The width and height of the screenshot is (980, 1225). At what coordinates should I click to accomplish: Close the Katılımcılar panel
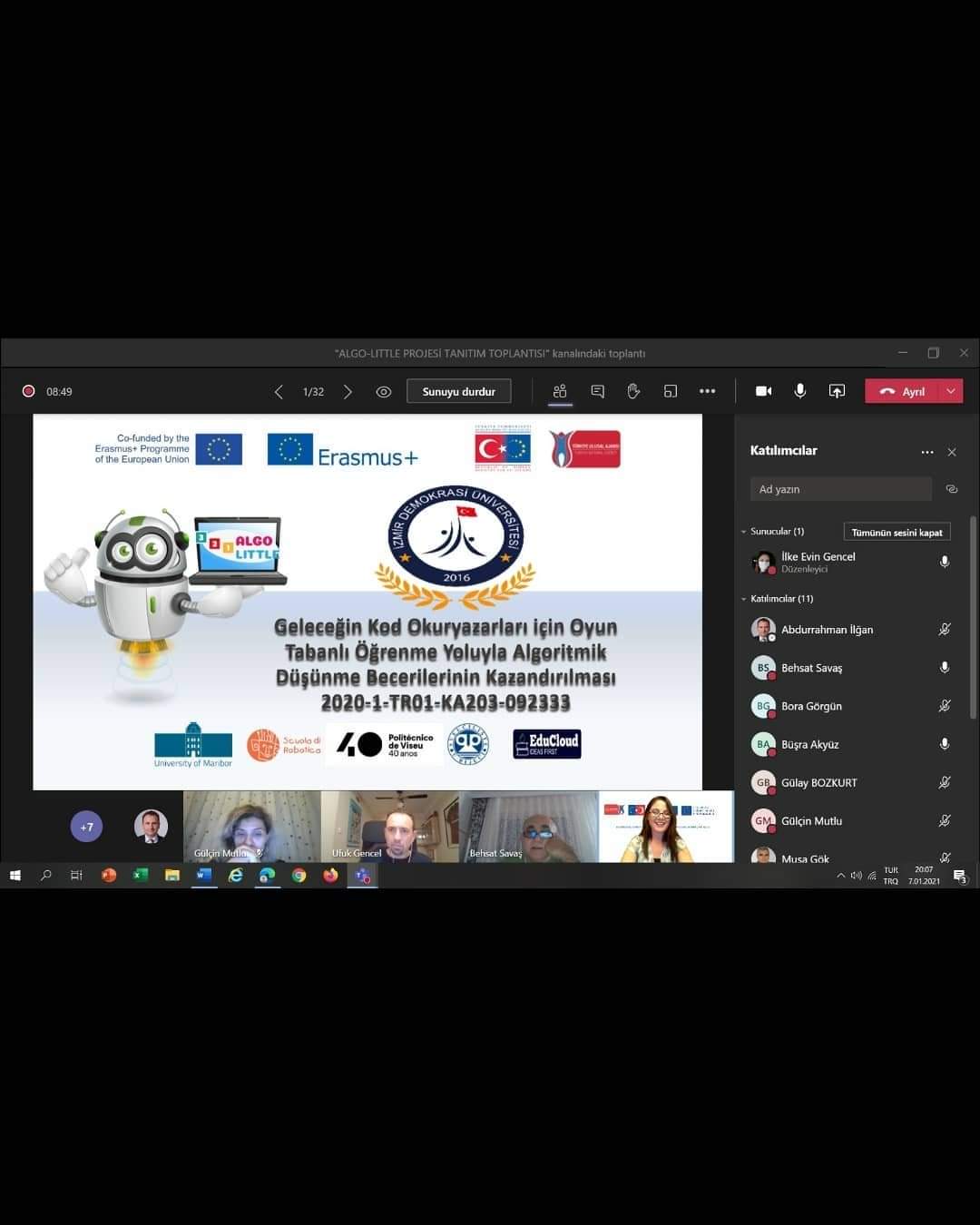pos(952,452)
